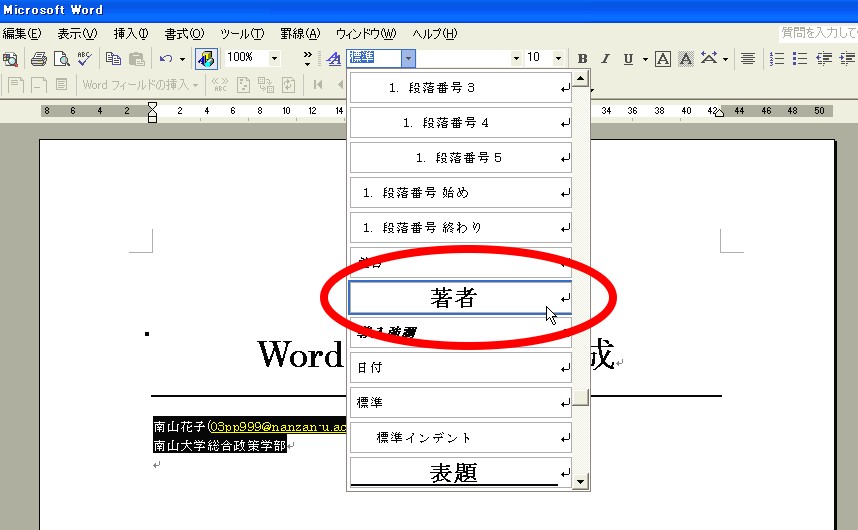858x530 pixels.
Task: Open the underline style dropdown arrow
Action: (x=645, y=59)
